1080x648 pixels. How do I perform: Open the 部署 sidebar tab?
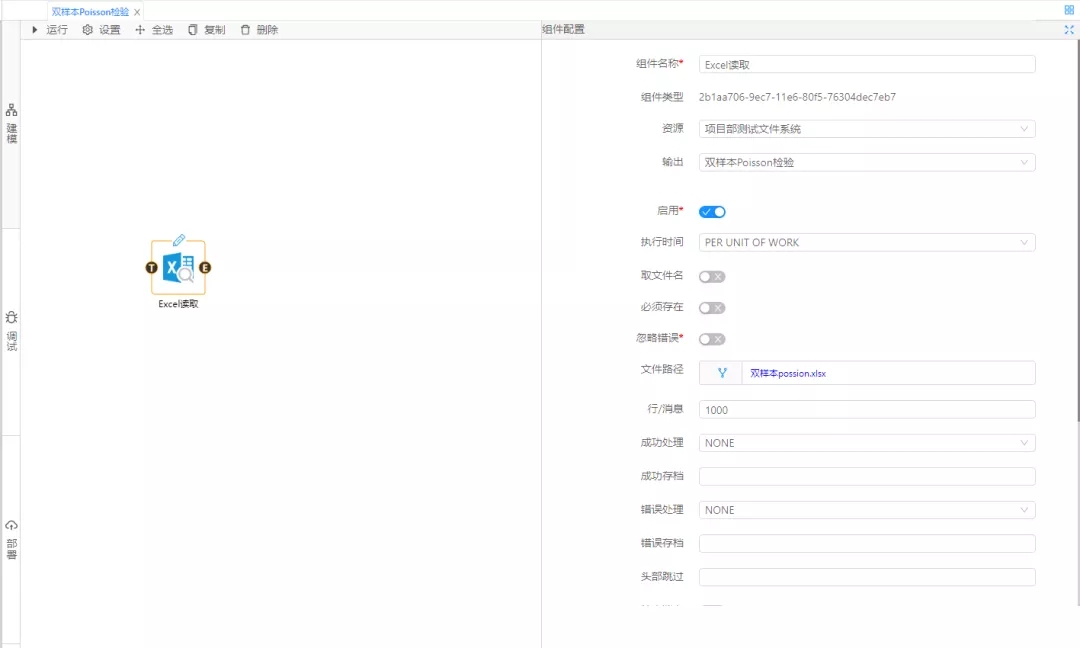click(12, 540)
